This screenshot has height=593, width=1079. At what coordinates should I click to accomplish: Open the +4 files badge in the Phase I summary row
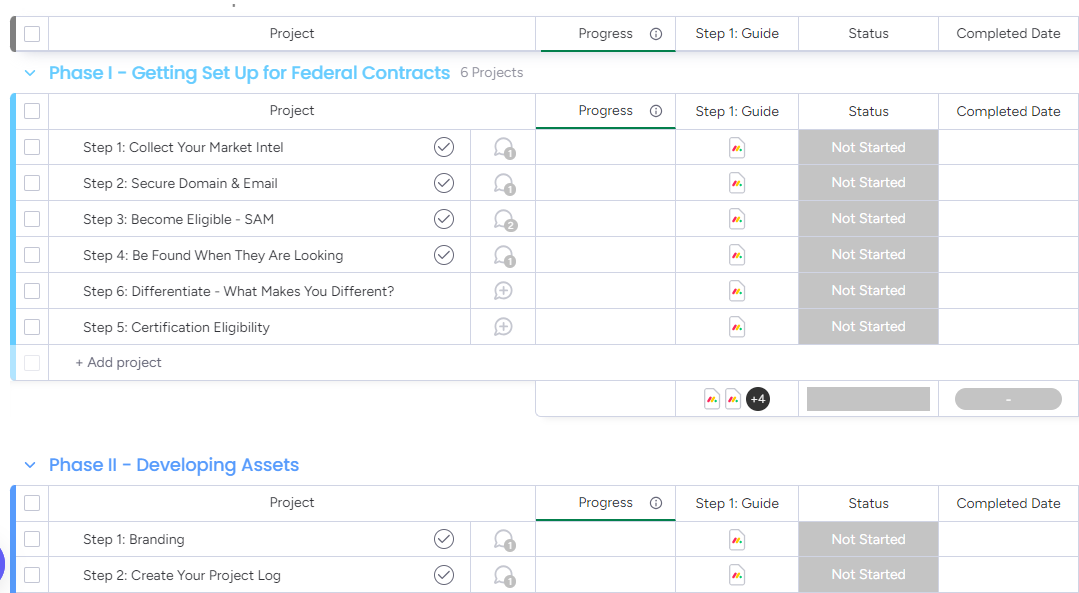click(x=758, y=399)
